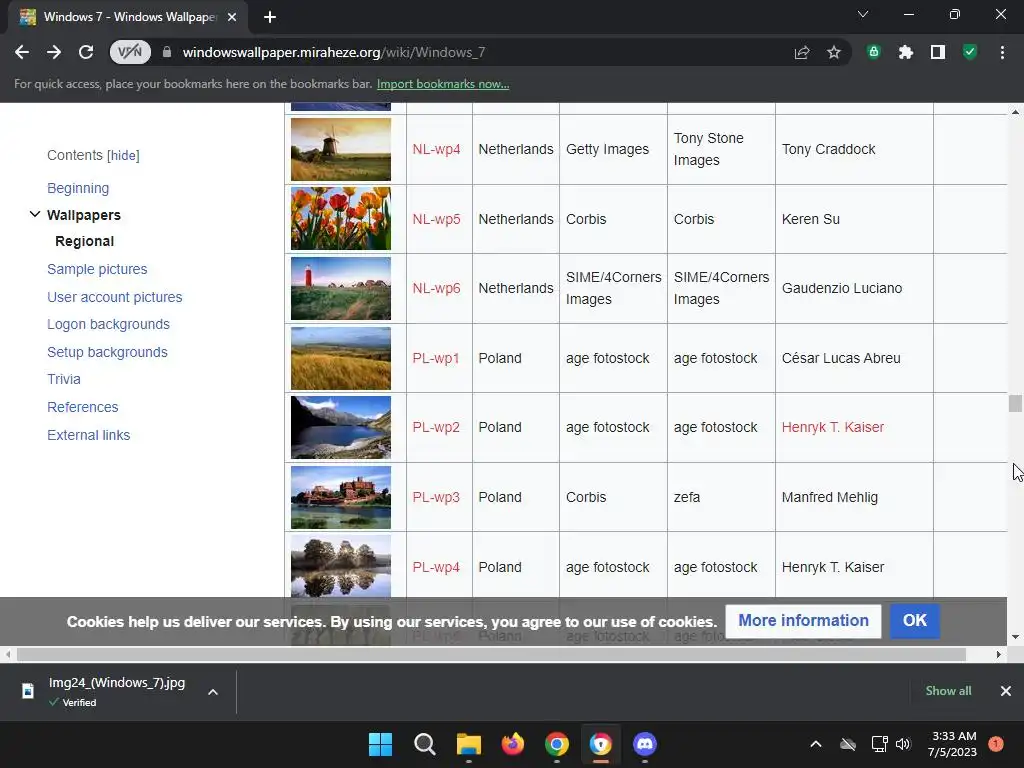Jump to Trivia section
This screenshot has width=1024, height=768.
63,379
